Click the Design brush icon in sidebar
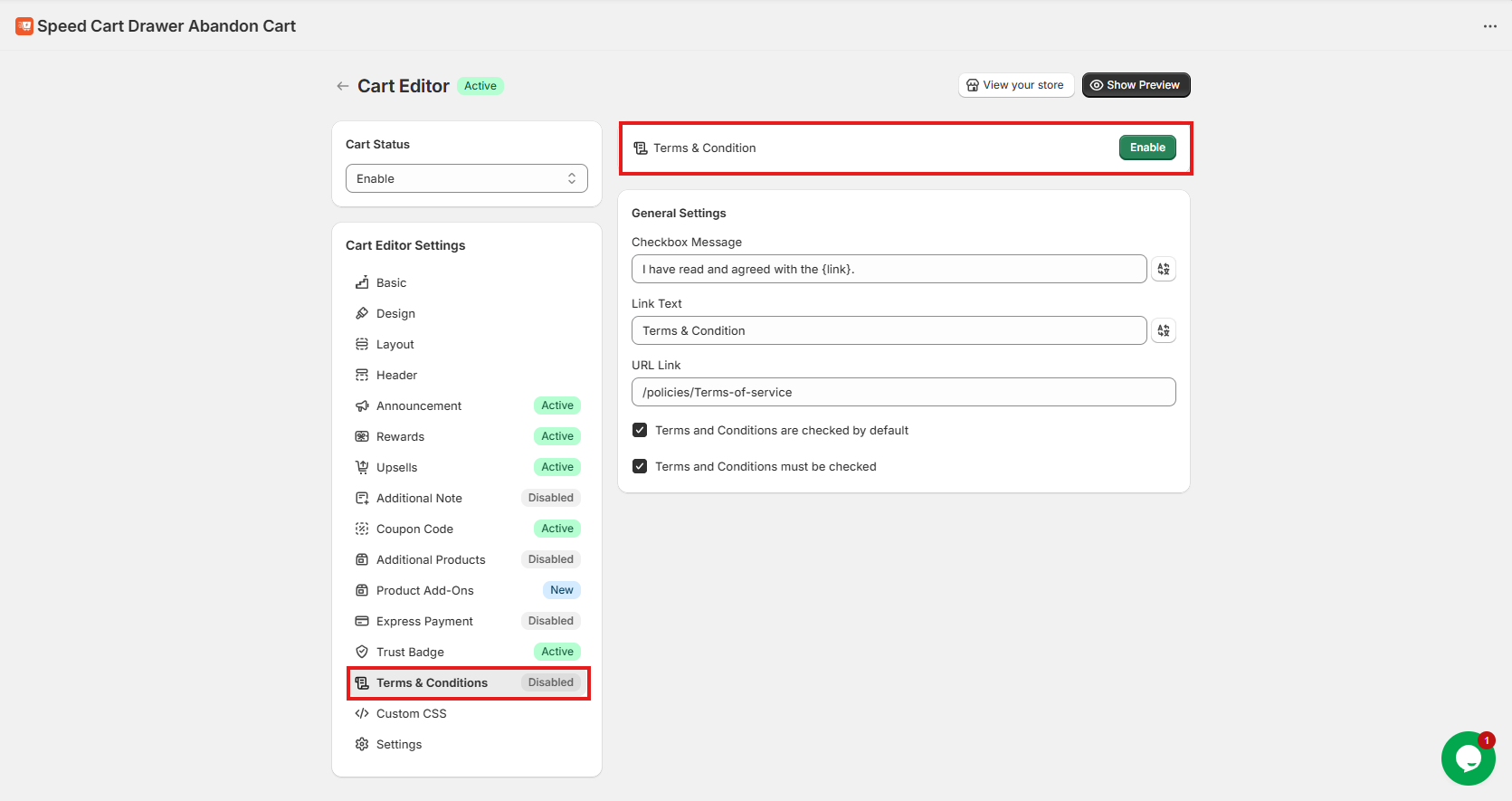This screenshot has height=801, width=1512. coord(362,313)
